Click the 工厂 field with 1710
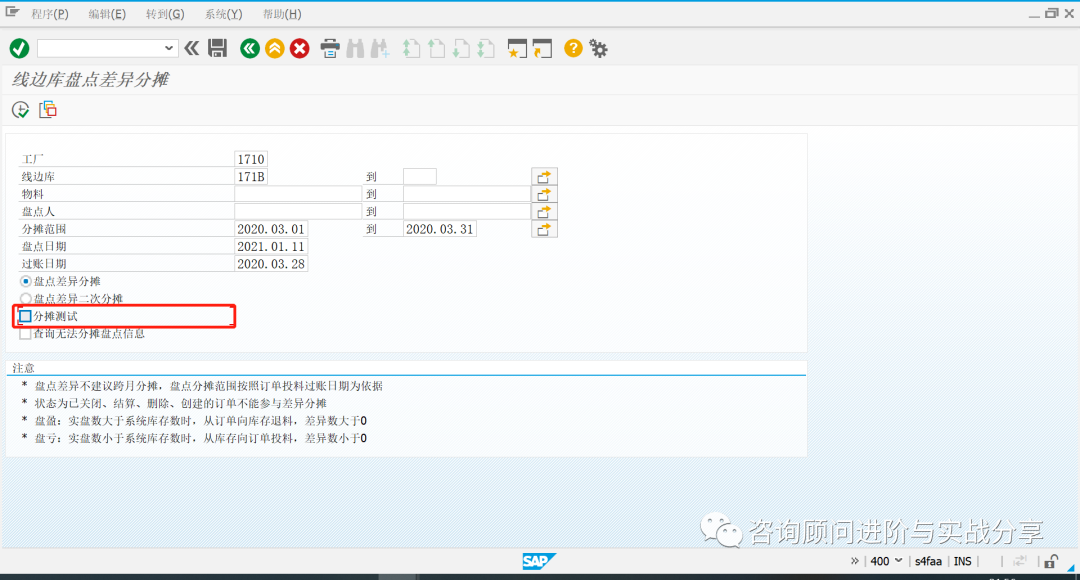Viewport: 1080px width, 580px height. coord(251,159)
